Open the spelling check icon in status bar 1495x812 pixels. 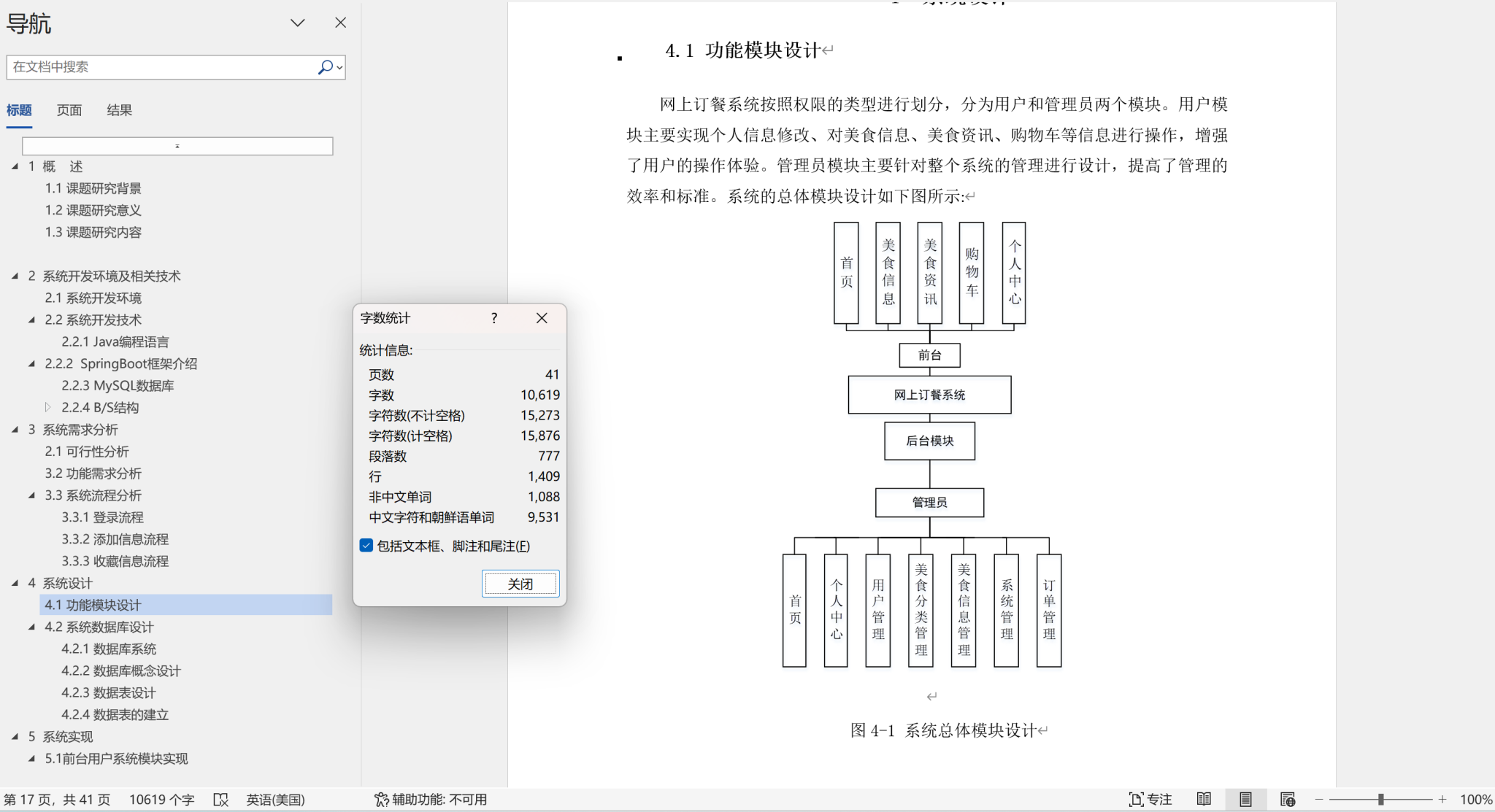pyautogui.click(x=220, y=800)
